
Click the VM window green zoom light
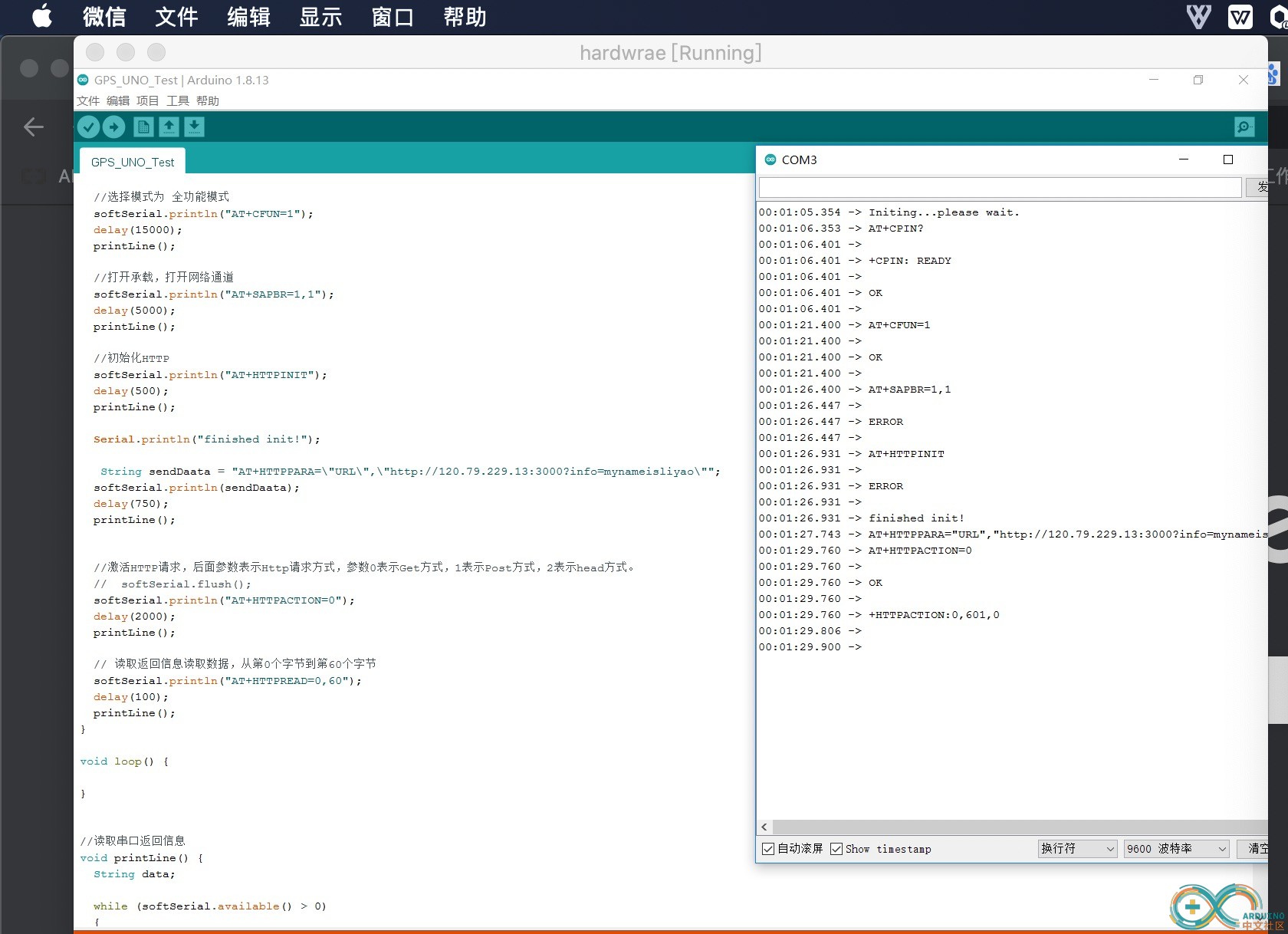(156, 52)
